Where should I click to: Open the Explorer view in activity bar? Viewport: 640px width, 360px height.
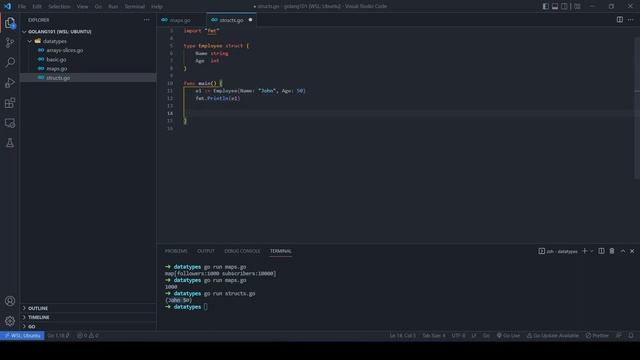click(10, 23)
